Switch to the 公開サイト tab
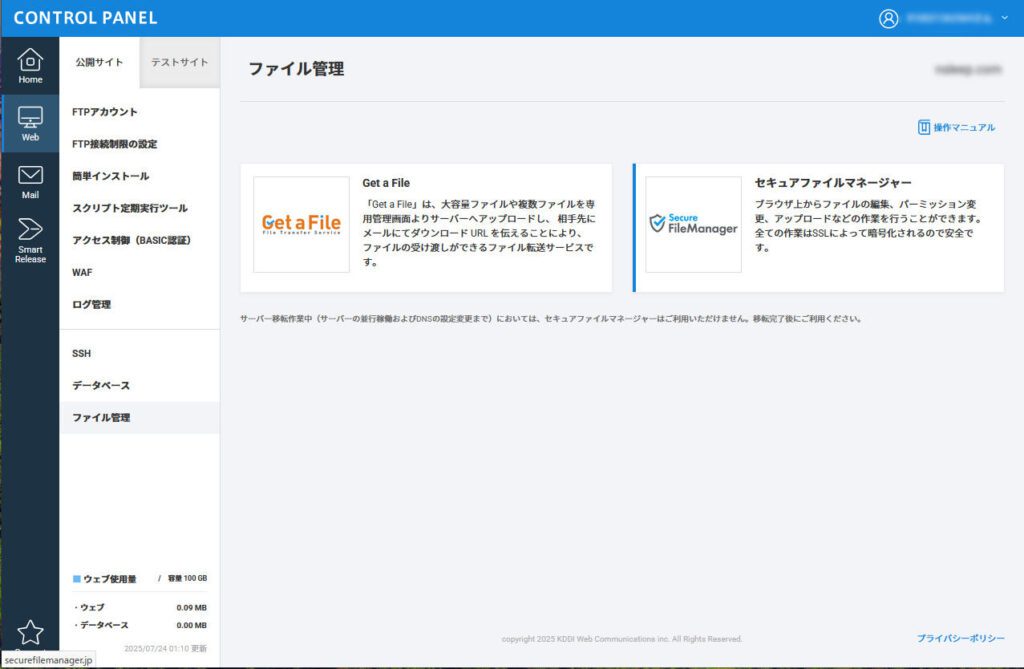 [x=99, y=62]
